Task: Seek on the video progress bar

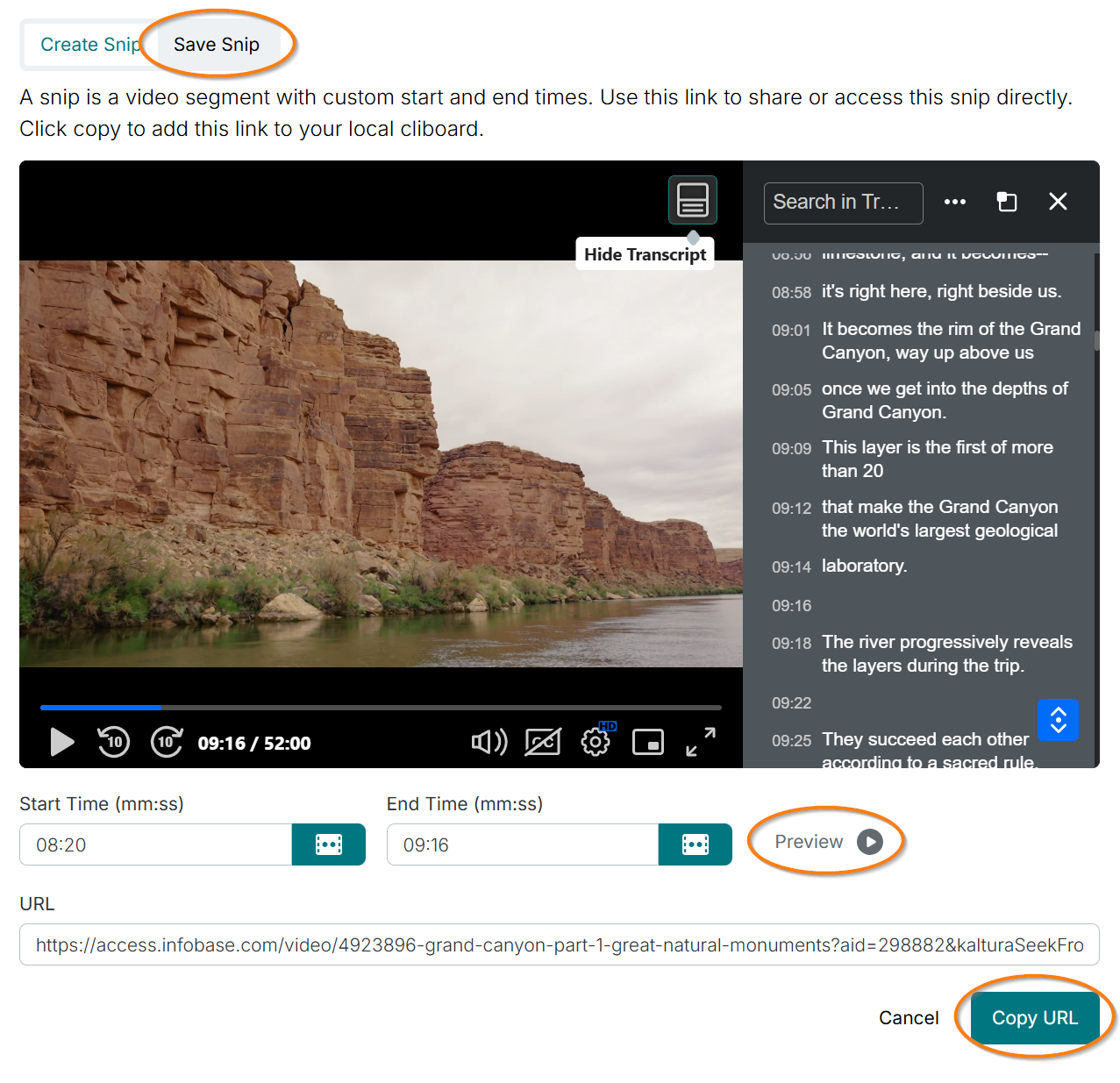Action: tap(381, 707)
